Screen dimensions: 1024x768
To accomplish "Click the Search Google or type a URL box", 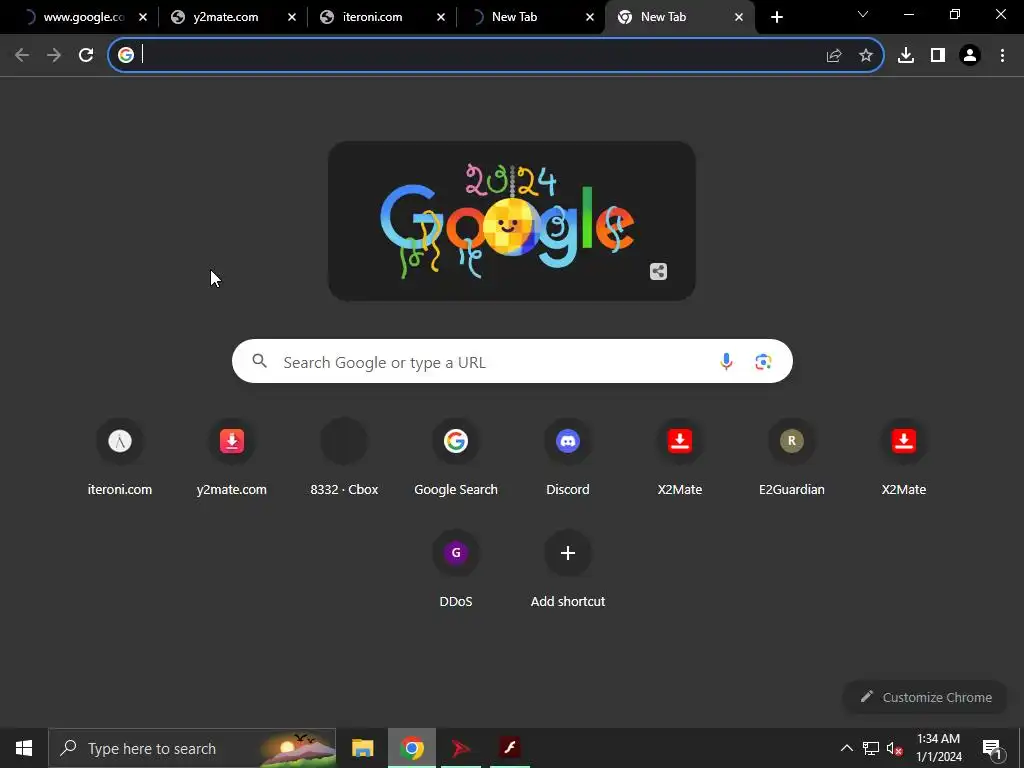I will point(512,361).
